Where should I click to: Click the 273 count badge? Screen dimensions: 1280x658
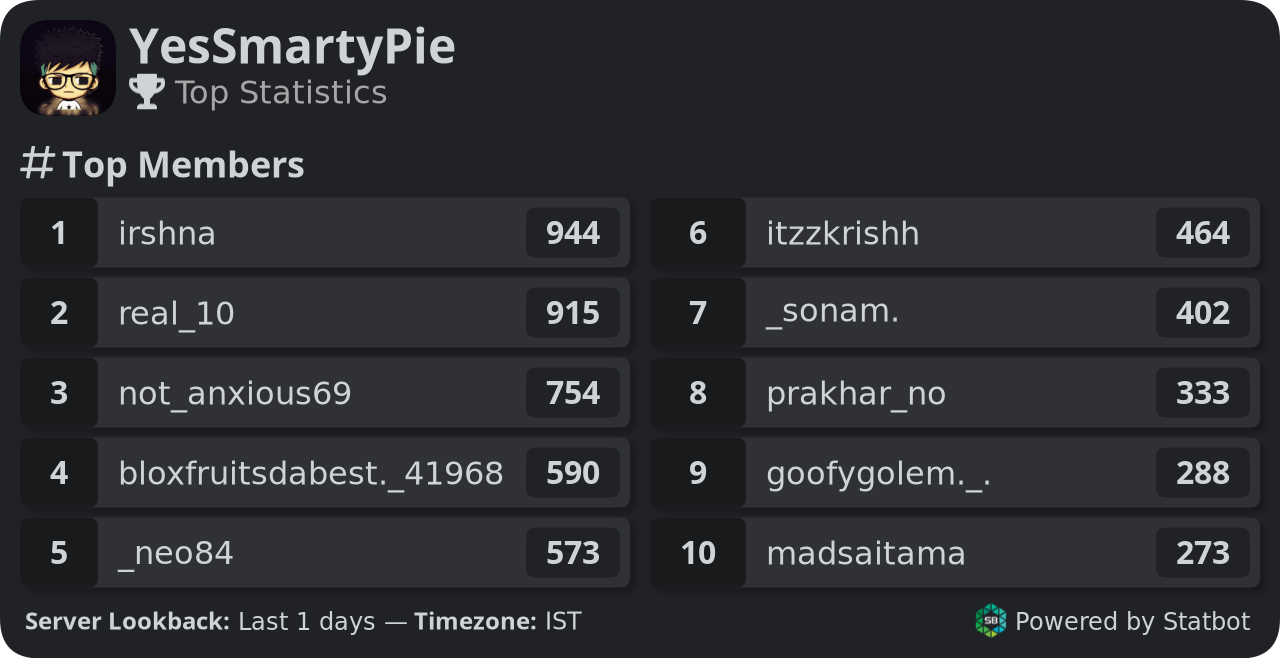pos(1203,553)
